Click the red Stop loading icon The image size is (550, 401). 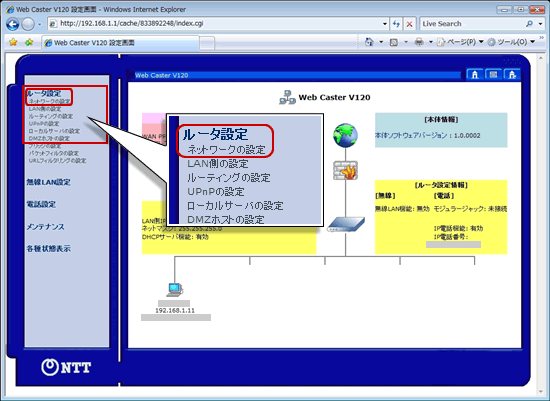coord(409,24)
